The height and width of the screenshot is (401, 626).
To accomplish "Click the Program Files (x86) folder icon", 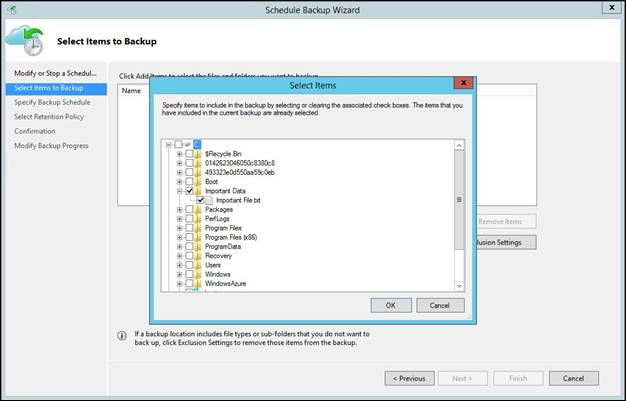I will (x=198, y=237).
